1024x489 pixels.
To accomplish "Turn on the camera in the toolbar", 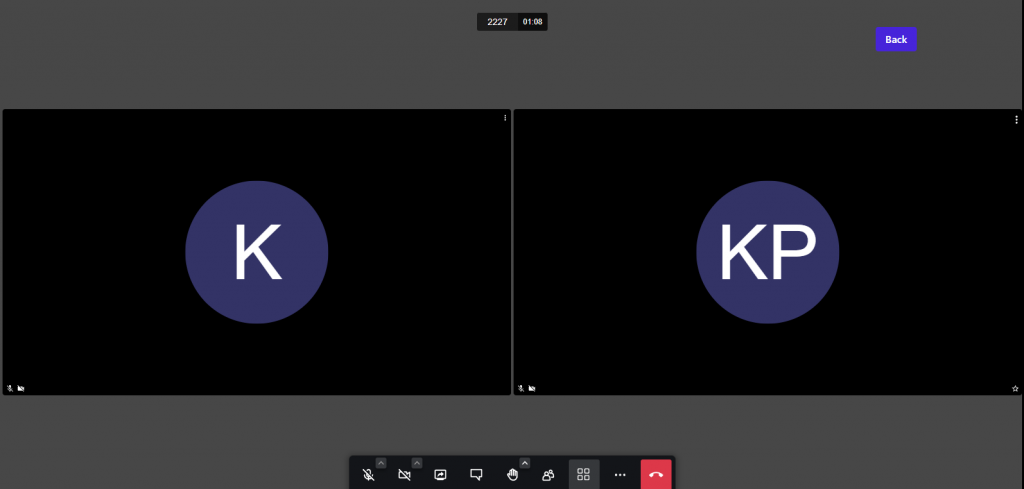I will [x=404, y=475].
